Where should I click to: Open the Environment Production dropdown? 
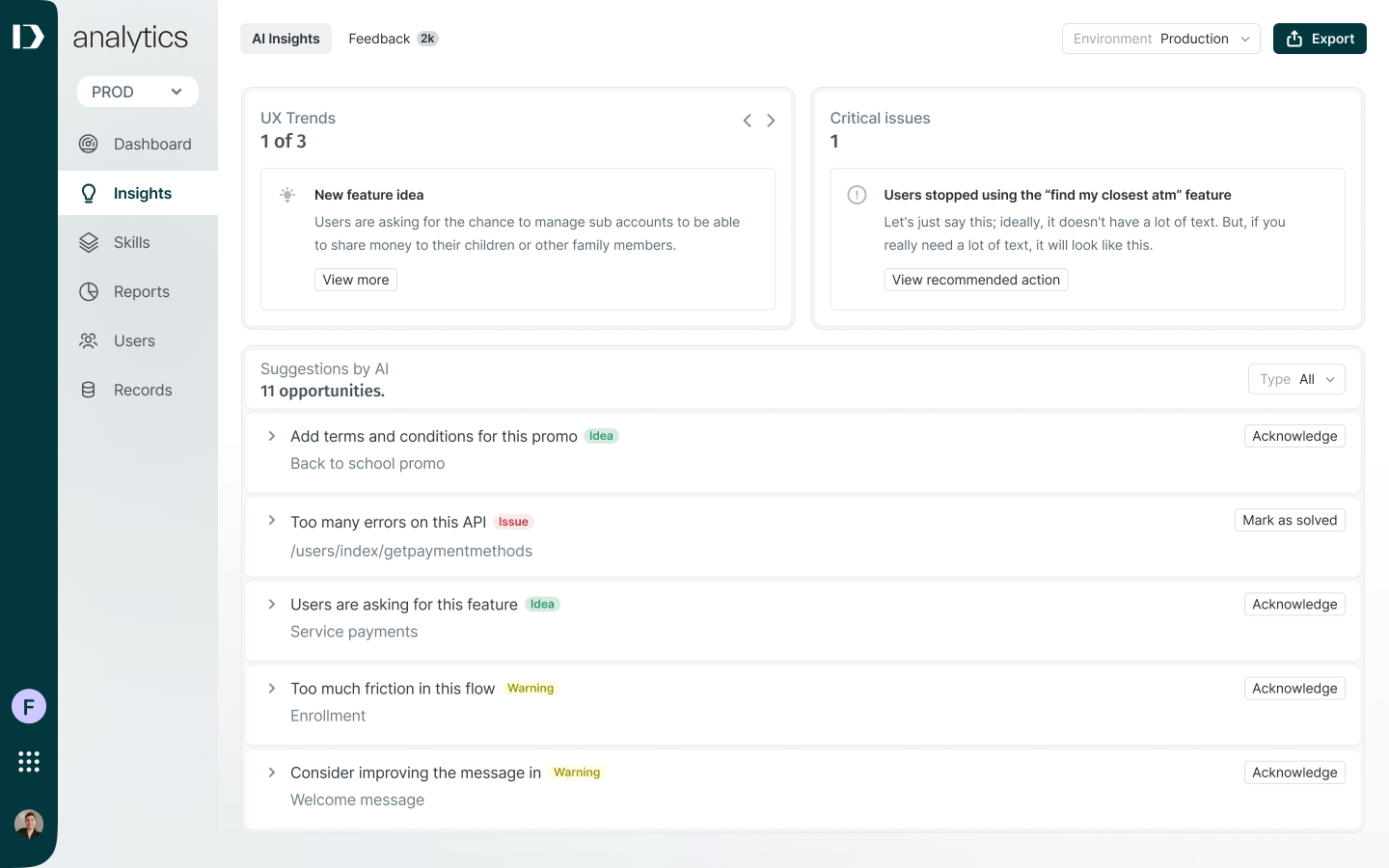pyautogui.click(x=1160, y=39)
